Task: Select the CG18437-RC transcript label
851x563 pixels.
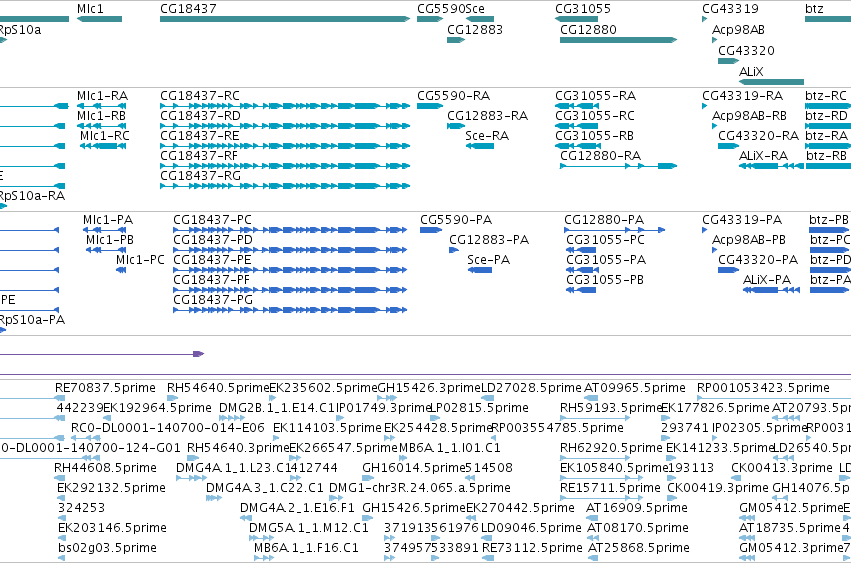Action: pyautogui.click(x=200, y=96)
